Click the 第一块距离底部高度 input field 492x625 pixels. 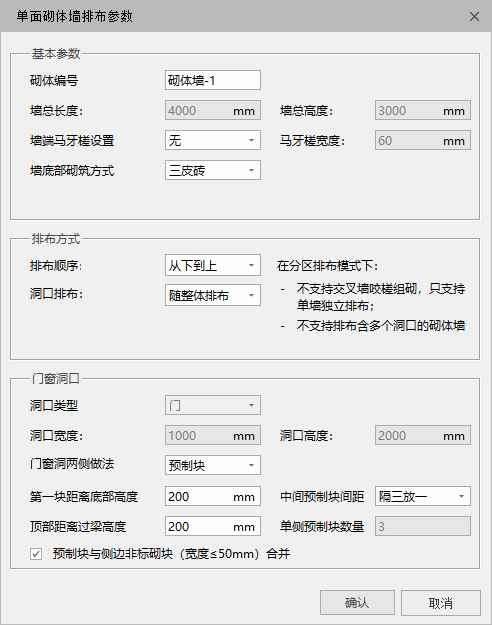[213, 496]
